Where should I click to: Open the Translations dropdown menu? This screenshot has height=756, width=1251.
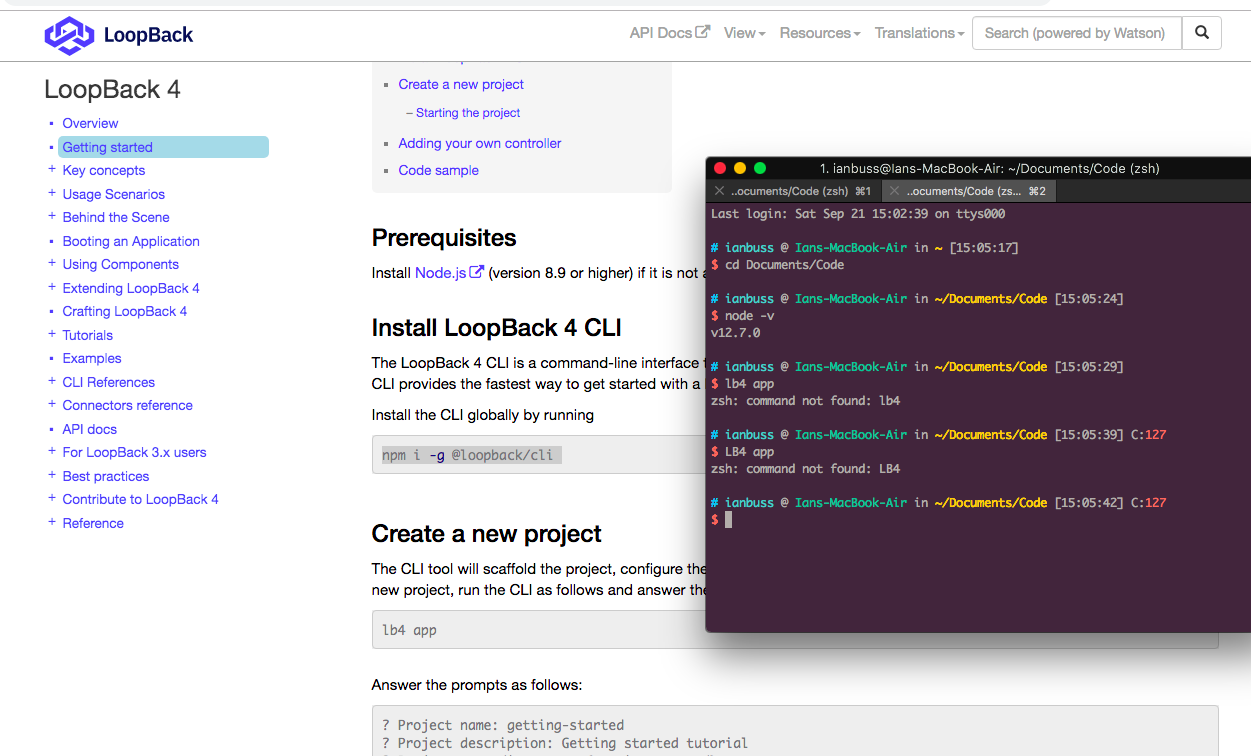[x=919, y=33]
